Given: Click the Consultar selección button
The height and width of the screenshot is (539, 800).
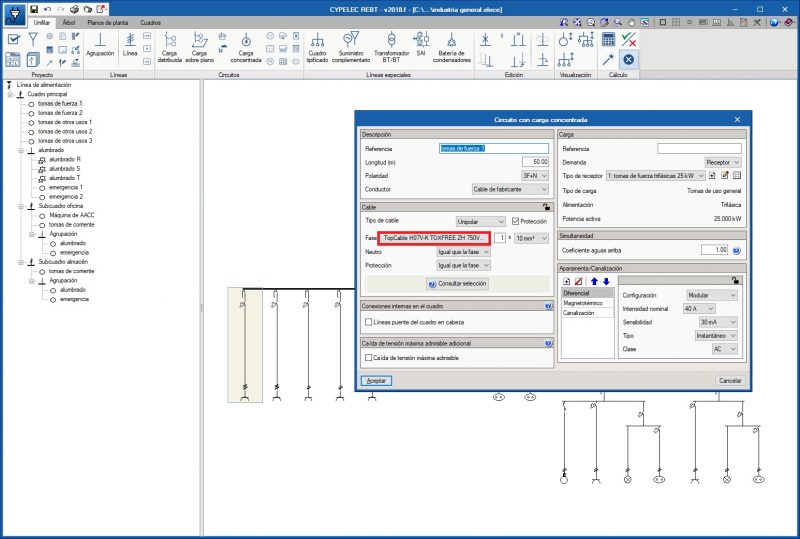Looking at the screenshot, I should tap(457, 284).
